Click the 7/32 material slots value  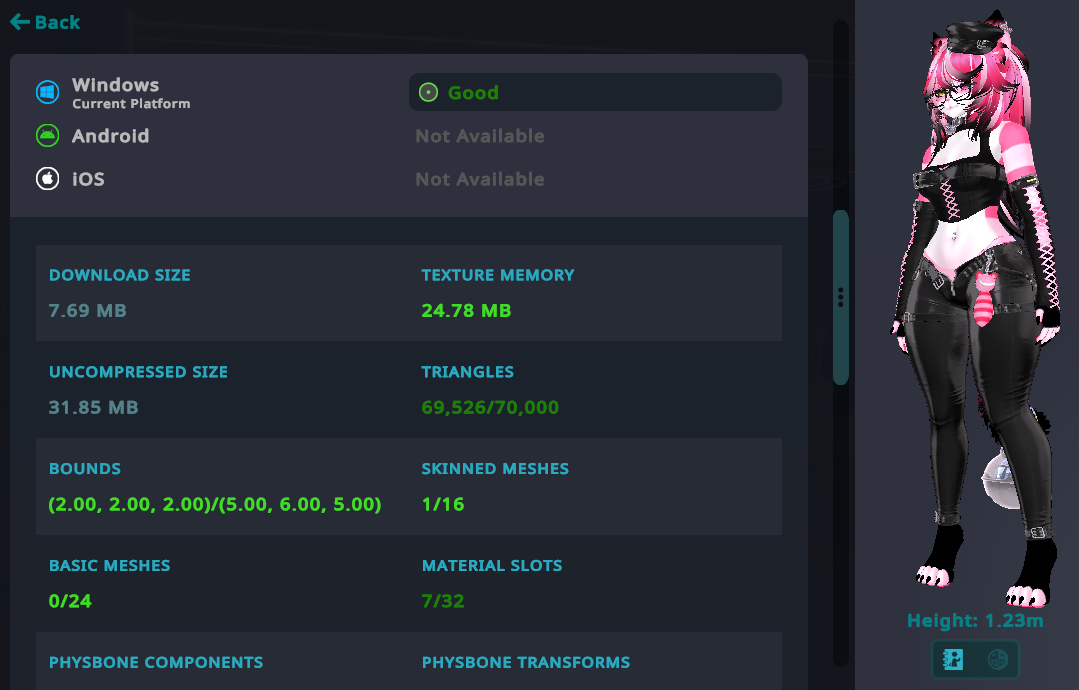click(442, 602)
